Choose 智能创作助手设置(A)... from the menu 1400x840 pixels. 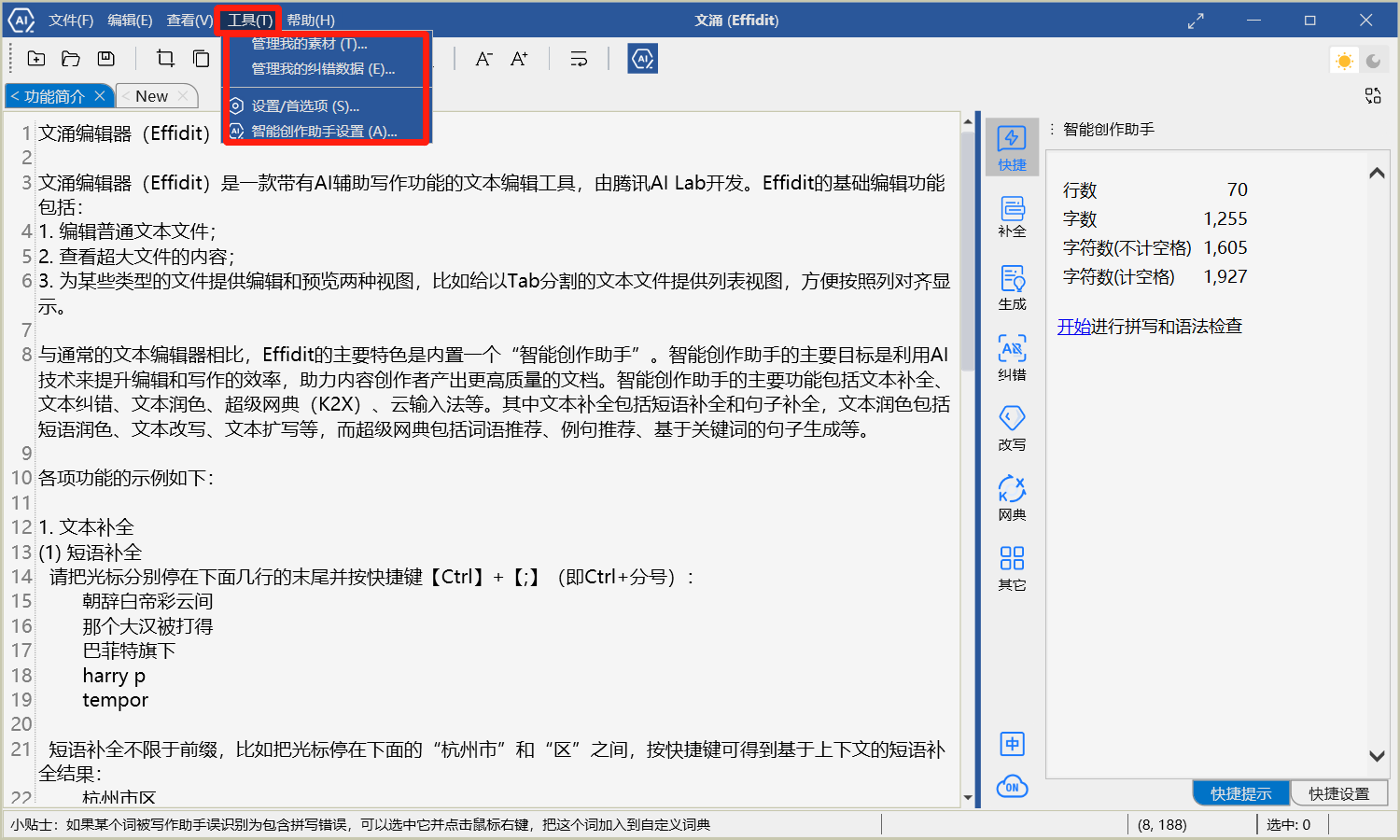tap(325, 132)
